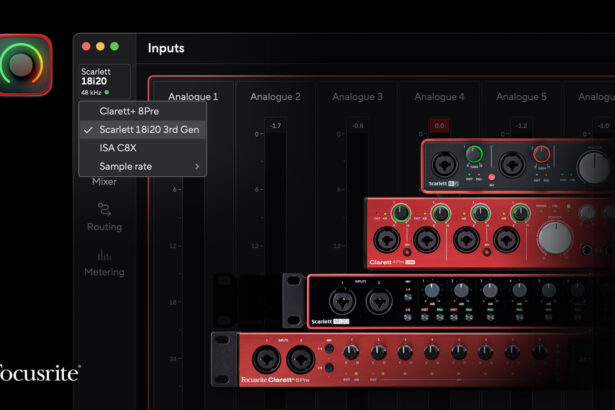Open the Metering page label
Screen dimensions: 615x410
point(104,272)
